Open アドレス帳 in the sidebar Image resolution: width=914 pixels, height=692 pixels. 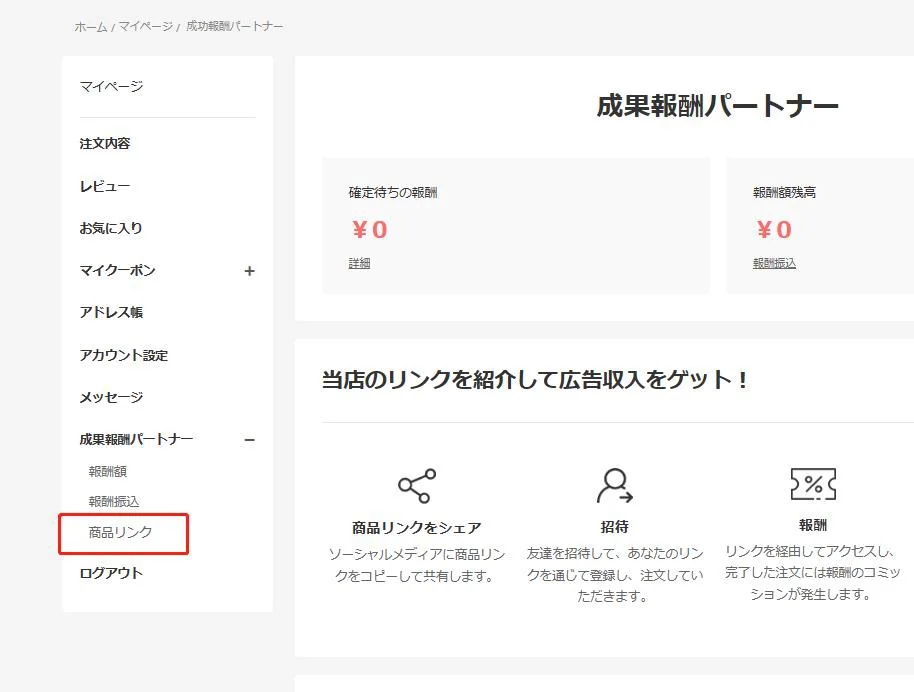pos(111,313)
